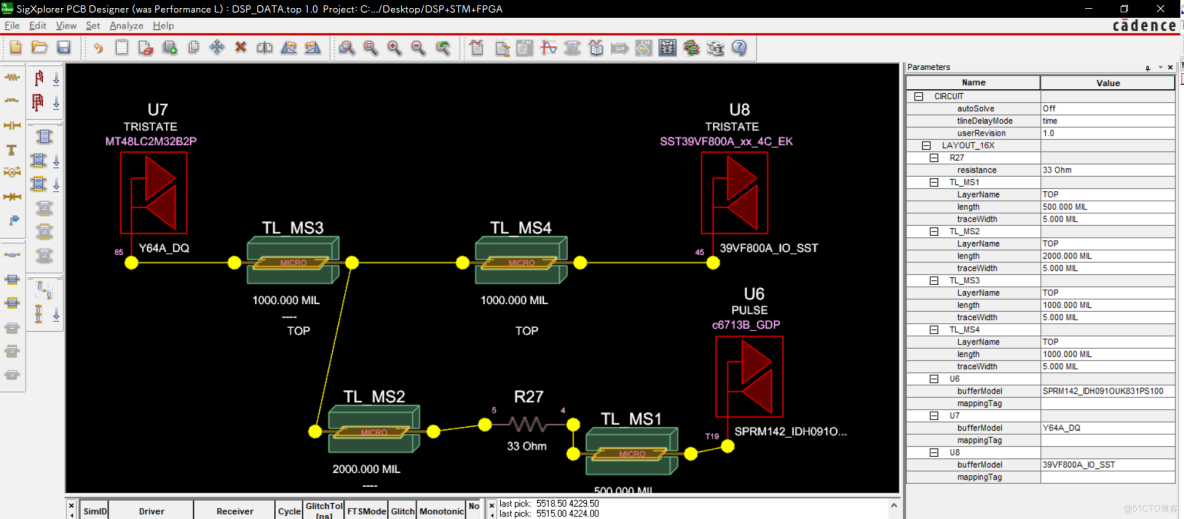
Task: Click the Help question mark icon
Action: point(739,48)
